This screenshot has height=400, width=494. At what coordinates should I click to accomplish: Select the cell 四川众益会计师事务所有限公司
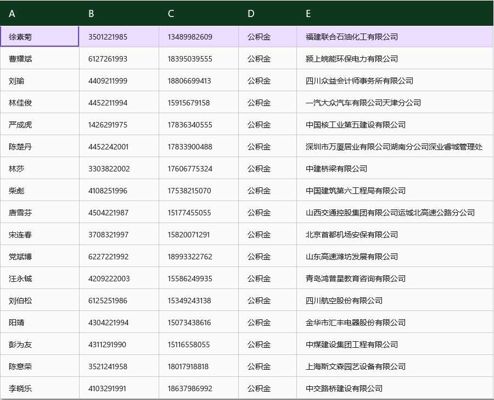click(395, 81)
